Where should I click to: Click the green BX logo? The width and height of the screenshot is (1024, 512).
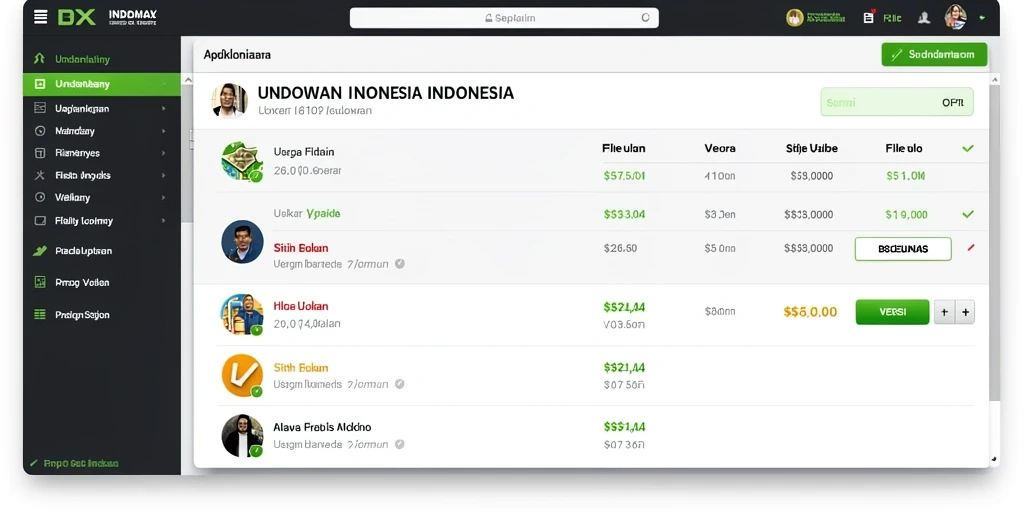76,17
